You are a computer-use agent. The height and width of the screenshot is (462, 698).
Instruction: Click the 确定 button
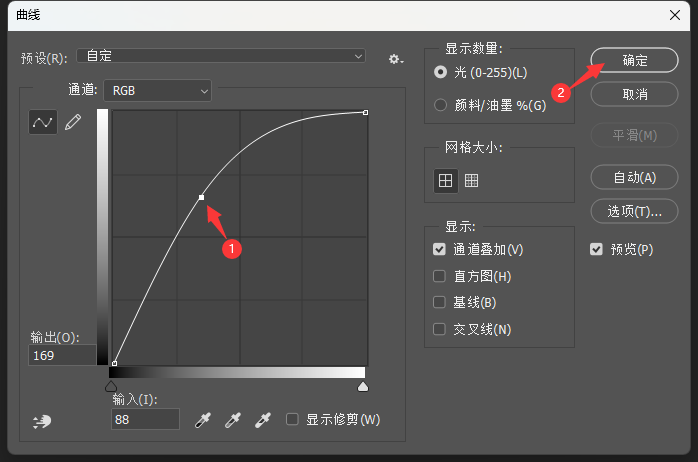tap(634, 60)
